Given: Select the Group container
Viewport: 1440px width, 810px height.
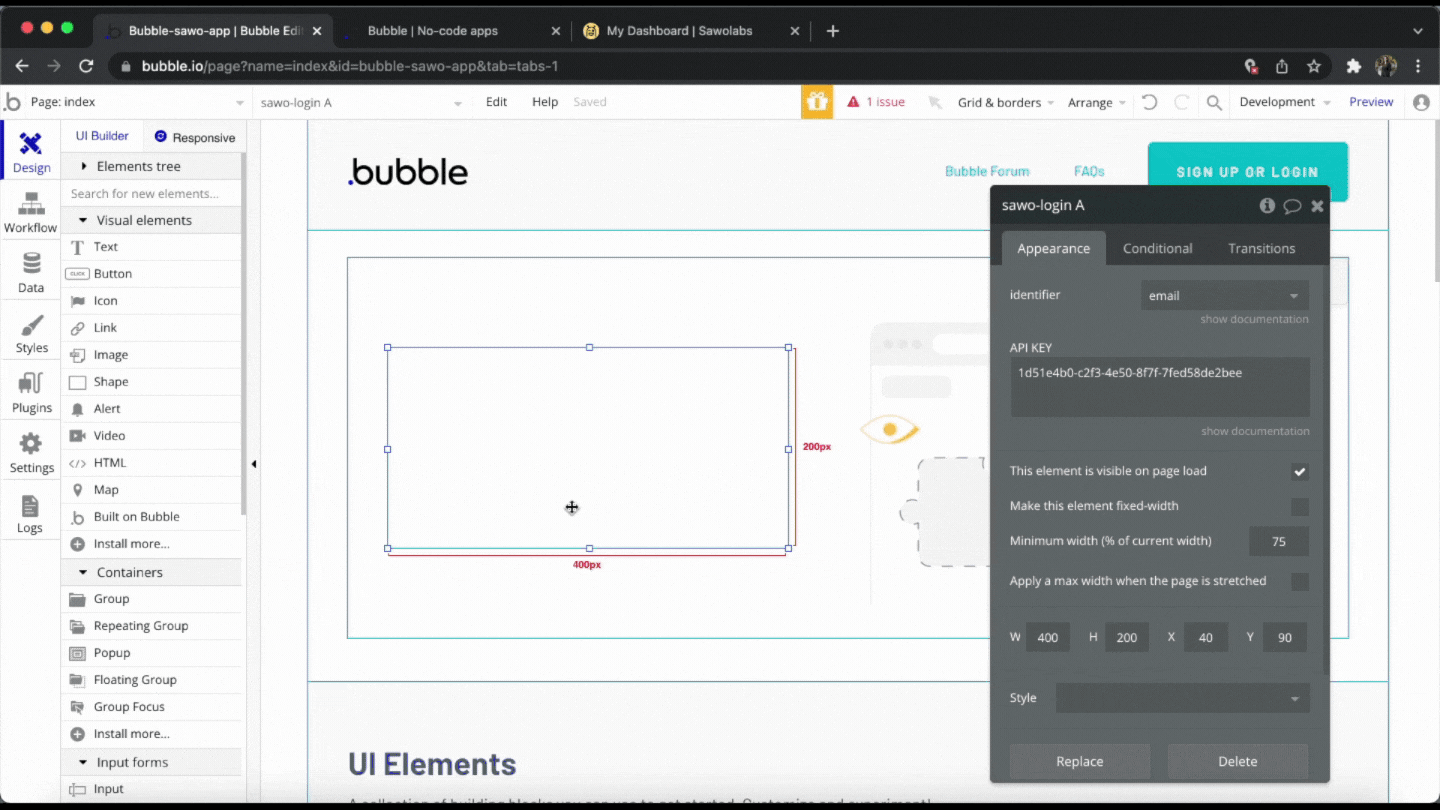Looking at the screenshot, I should (x=152, y=598).
